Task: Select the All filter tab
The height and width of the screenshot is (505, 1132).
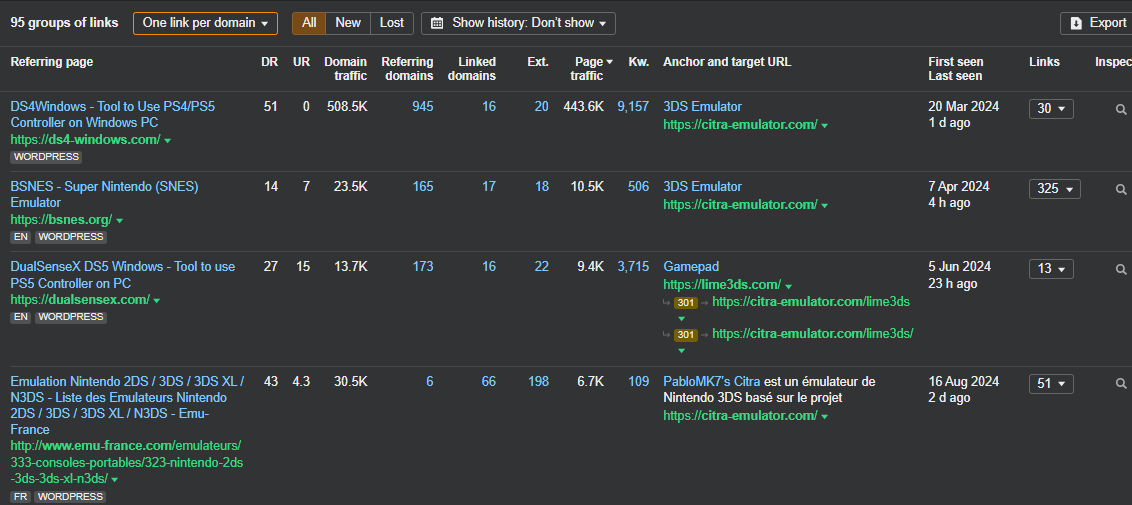Action: tap(309, 23)
